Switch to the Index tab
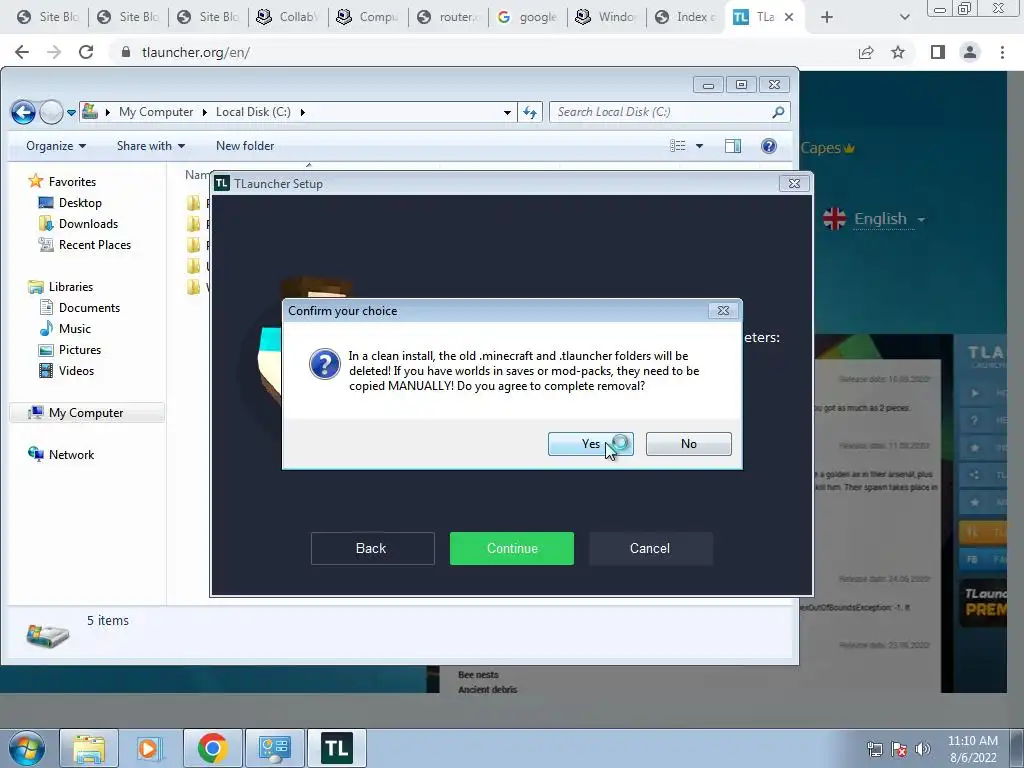The image size is (1024, 768). pos(686,17)
